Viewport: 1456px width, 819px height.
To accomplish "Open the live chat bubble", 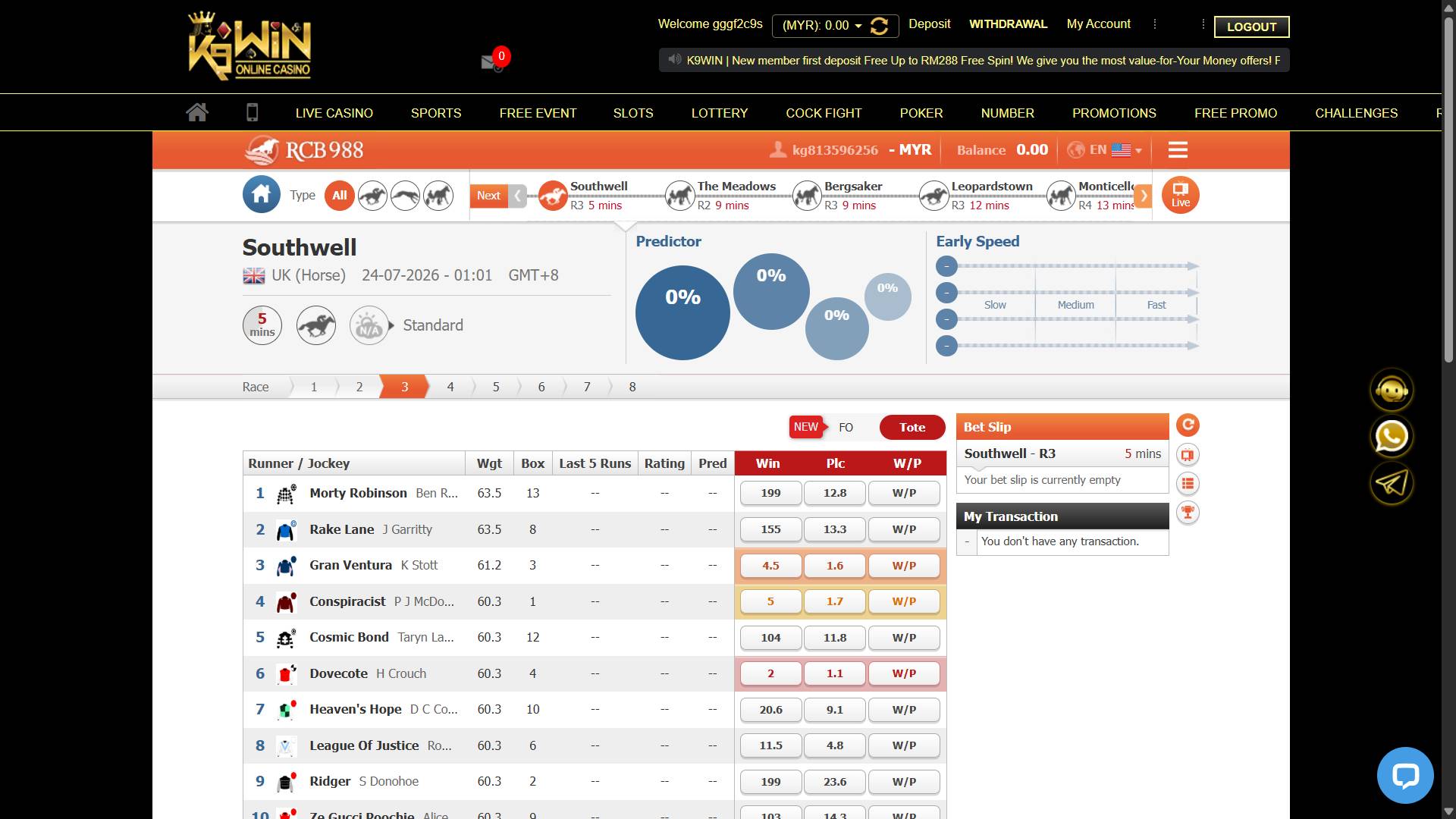I will (1405, 775).
